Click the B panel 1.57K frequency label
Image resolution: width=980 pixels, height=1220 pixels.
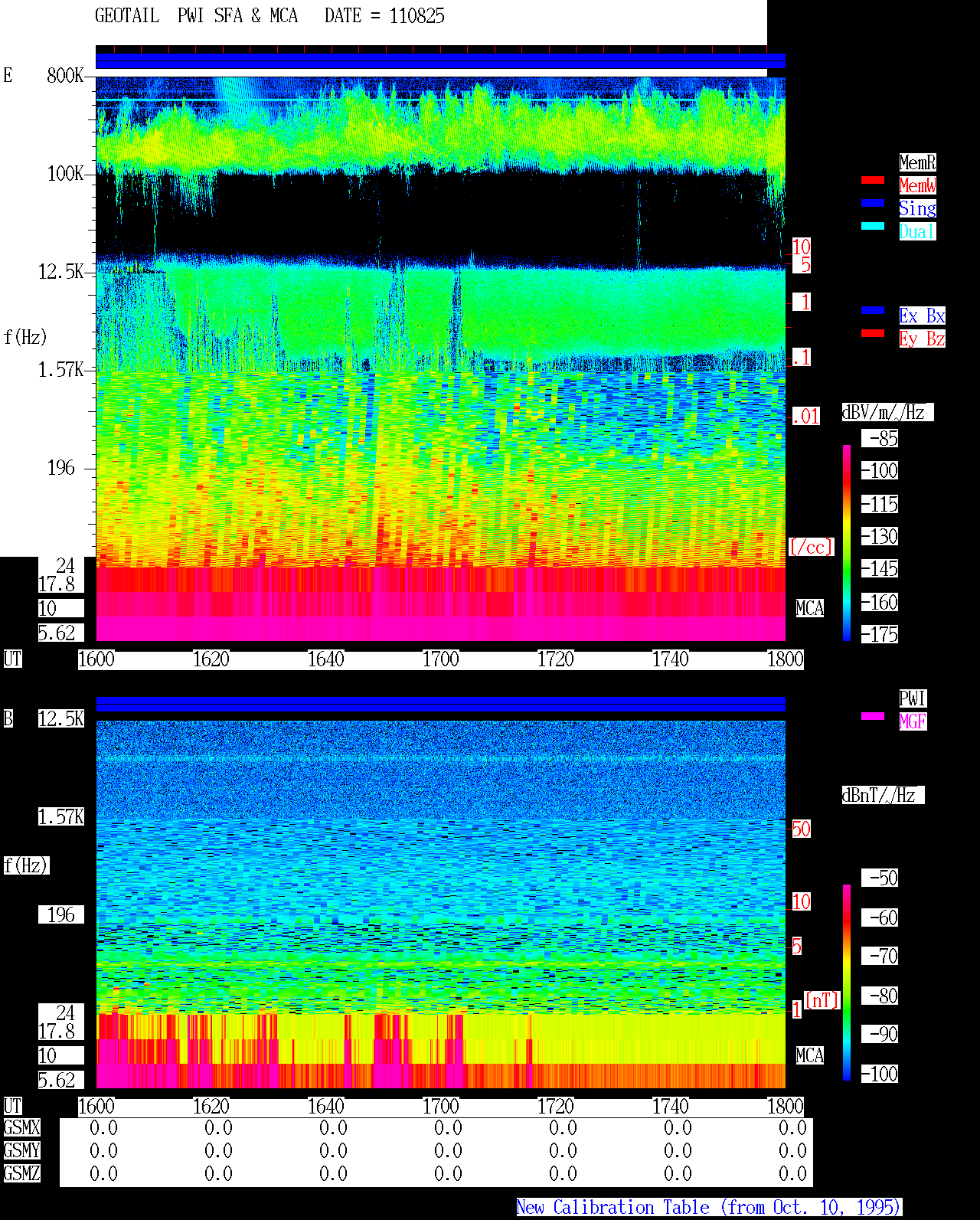61,816
